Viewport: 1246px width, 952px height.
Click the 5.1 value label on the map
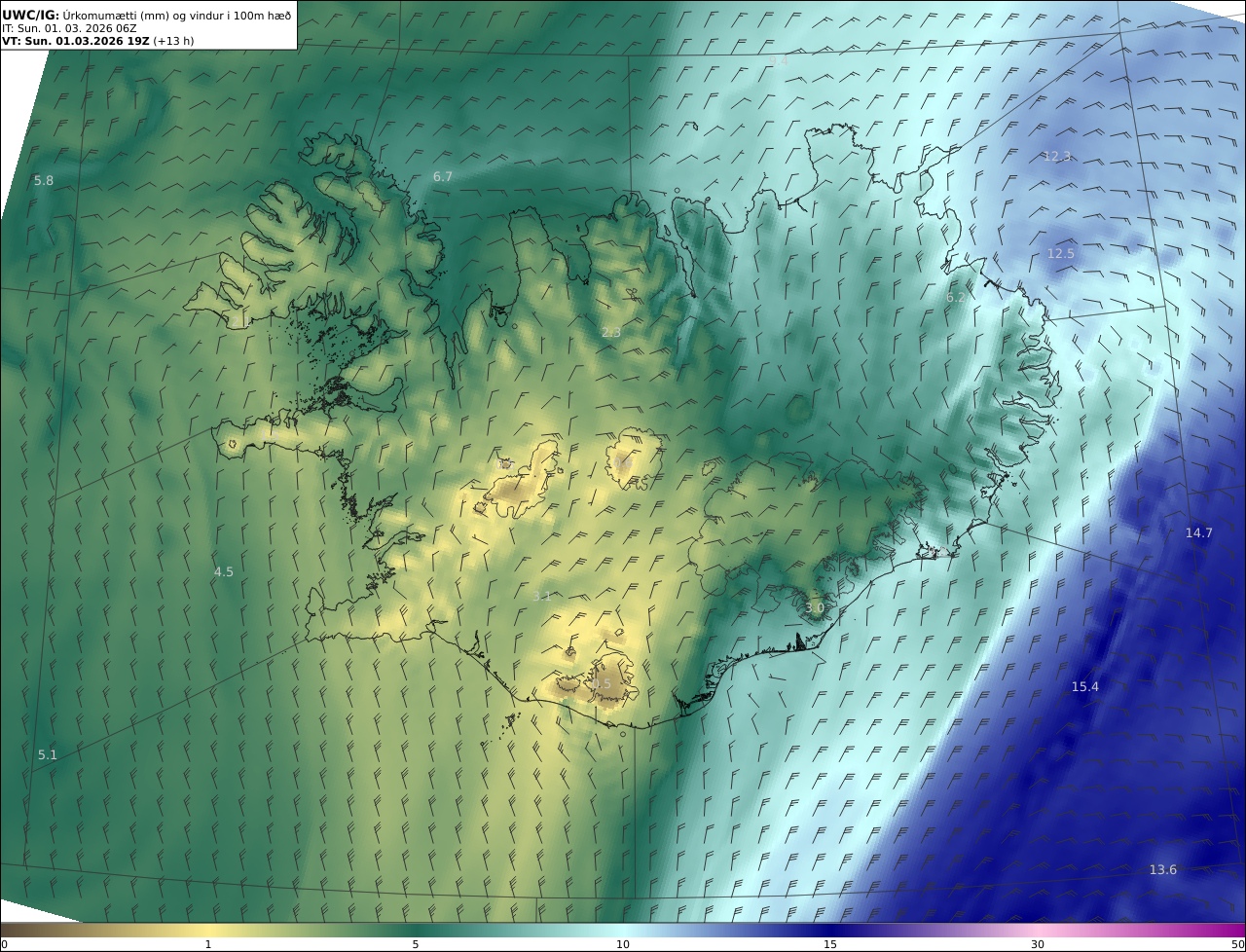tap(48, 754)
